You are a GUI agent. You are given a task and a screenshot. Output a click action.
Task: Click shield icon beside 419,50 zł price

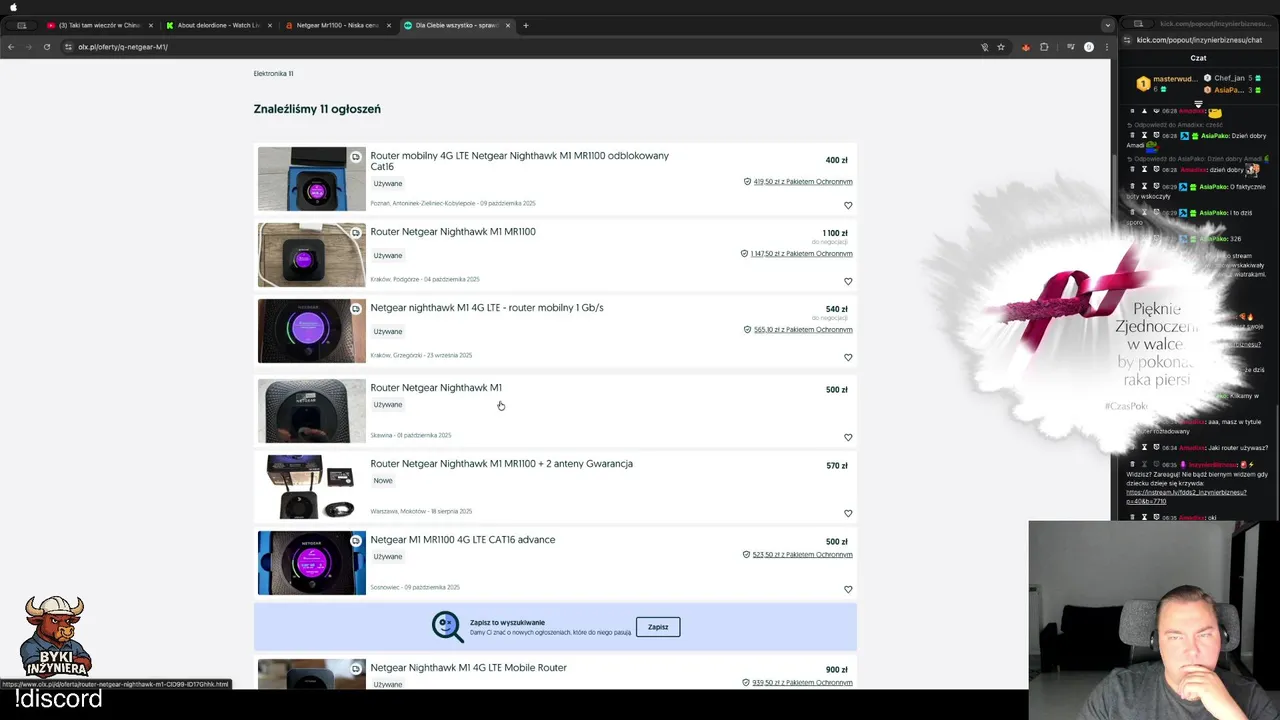(747, 182)
